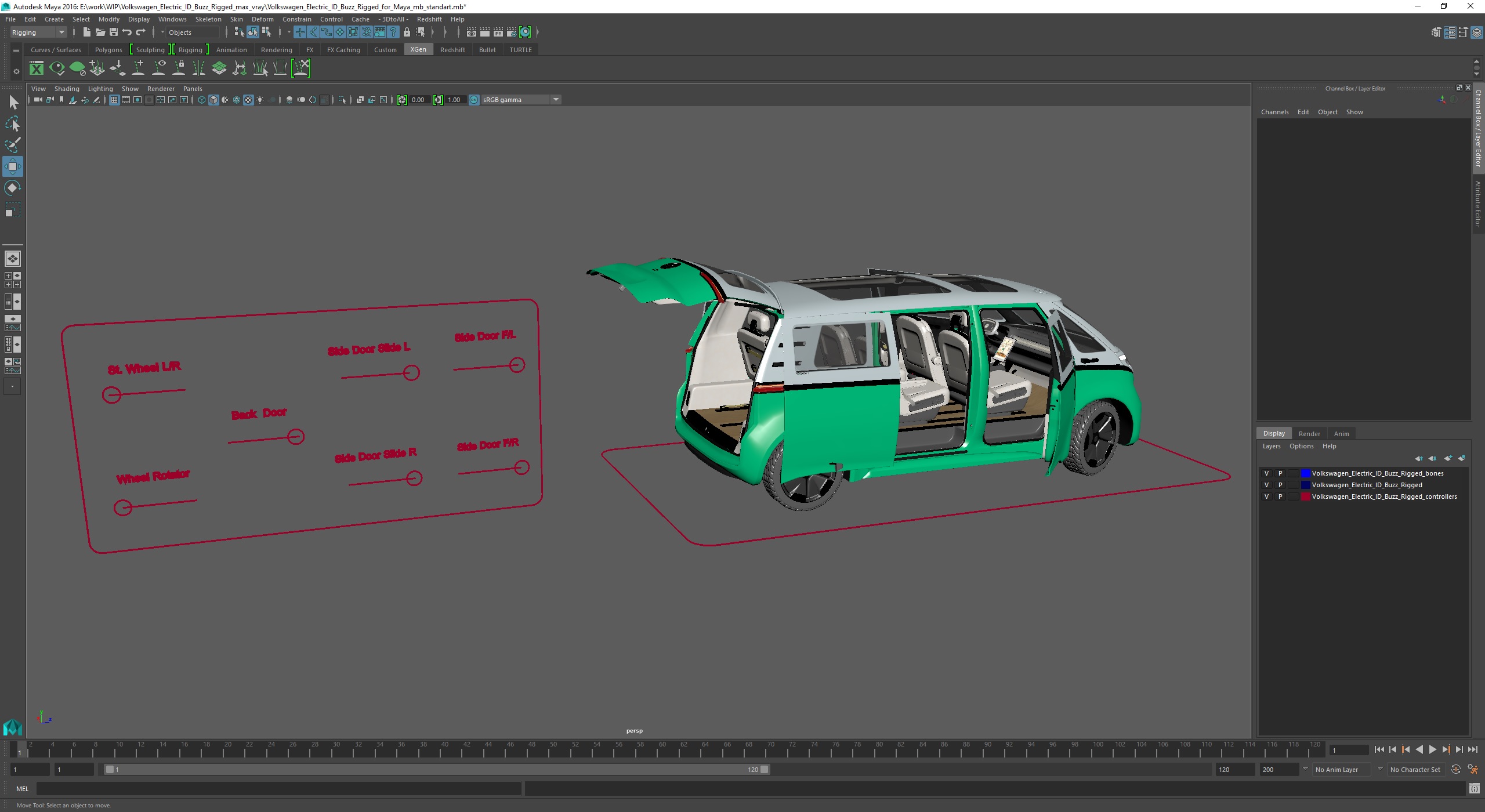Move selected layer up
This screenshot has width=1485, height=812.
[x=1419, y=458]
